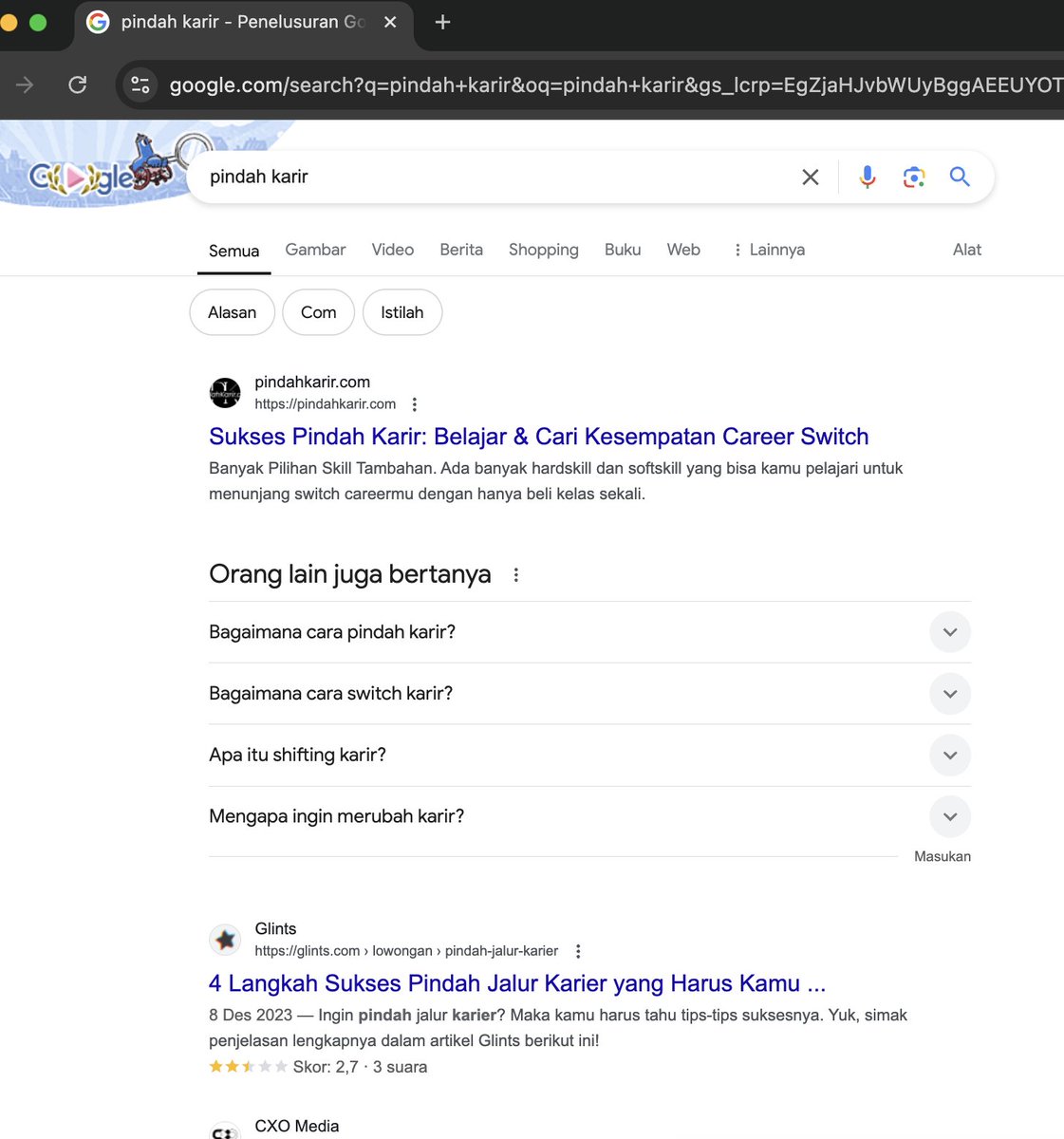Go forward with browser arrow icon
Image resolution: width=1064 pixels, height=1139 pixels.
coord(25,84)
